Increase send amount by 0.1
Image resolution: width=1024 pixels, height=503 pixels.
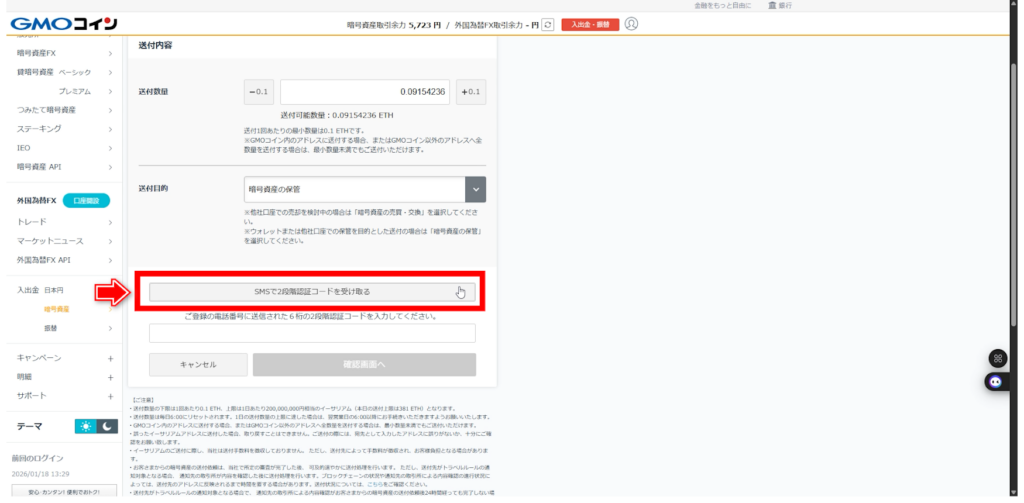[x=470, y=92]
